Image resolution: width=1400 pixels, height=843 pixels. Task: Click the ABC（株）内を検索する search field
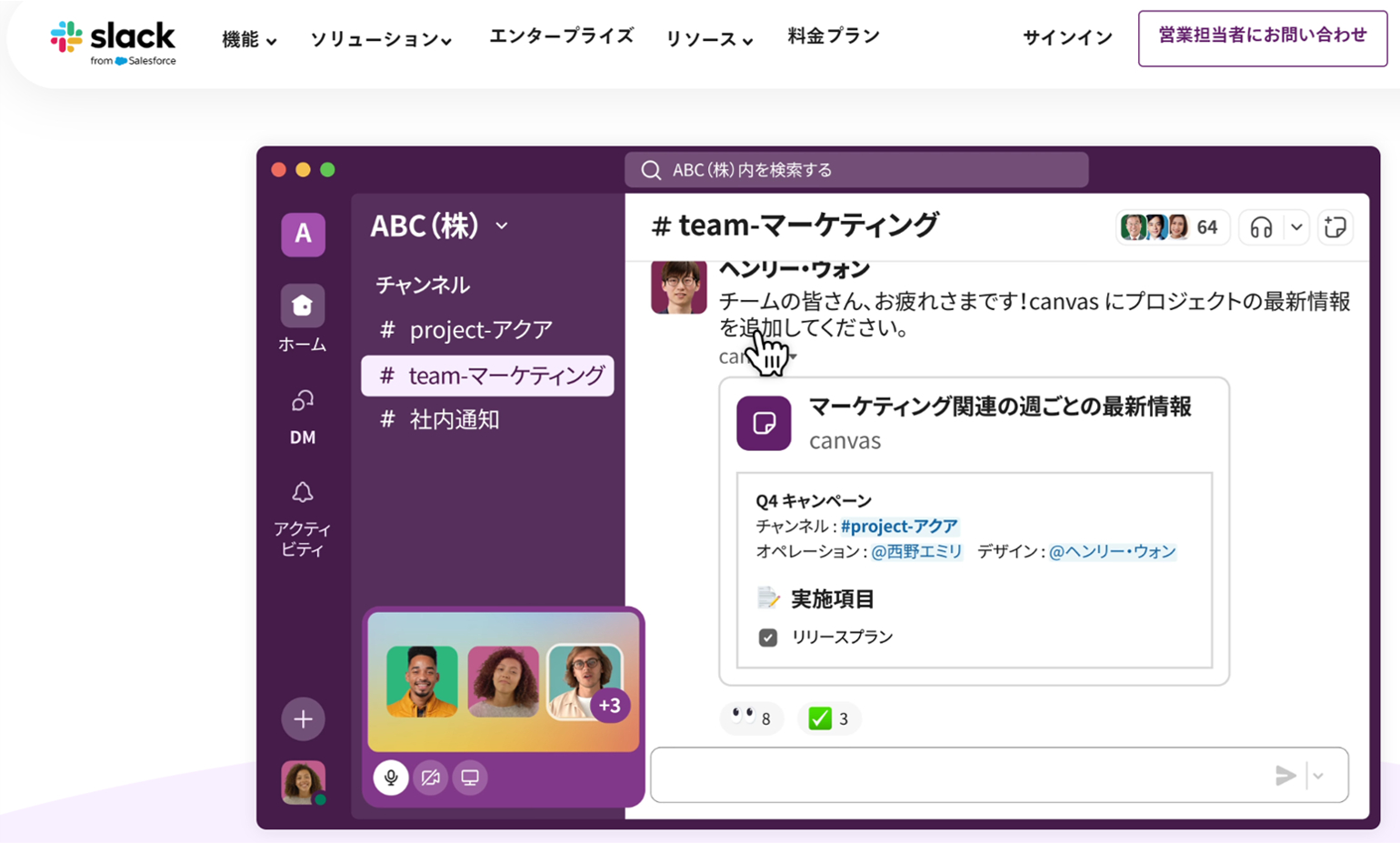pos(855,169)
